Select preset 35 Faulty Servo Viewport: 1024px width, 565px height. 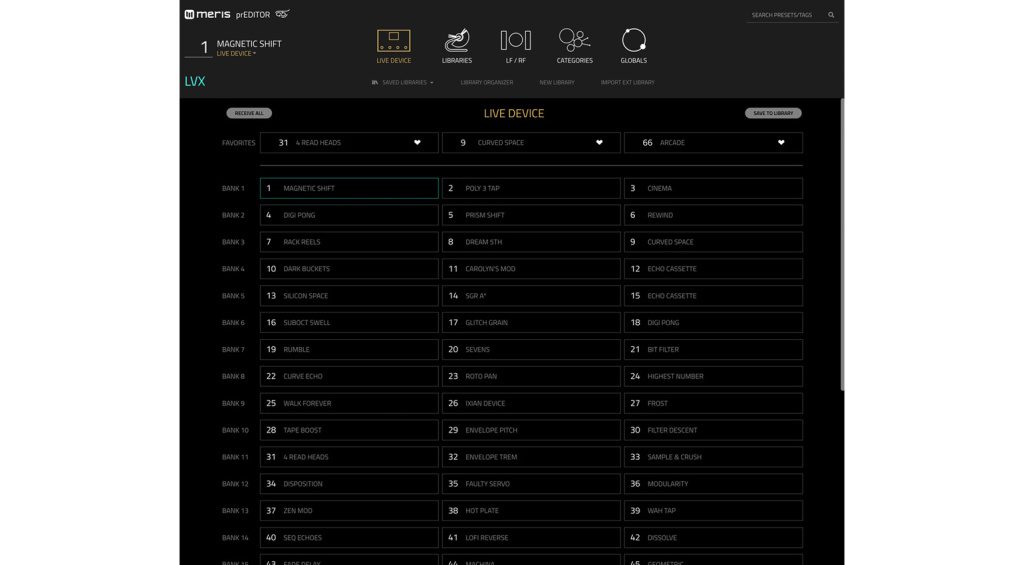(x=531, y=484)
